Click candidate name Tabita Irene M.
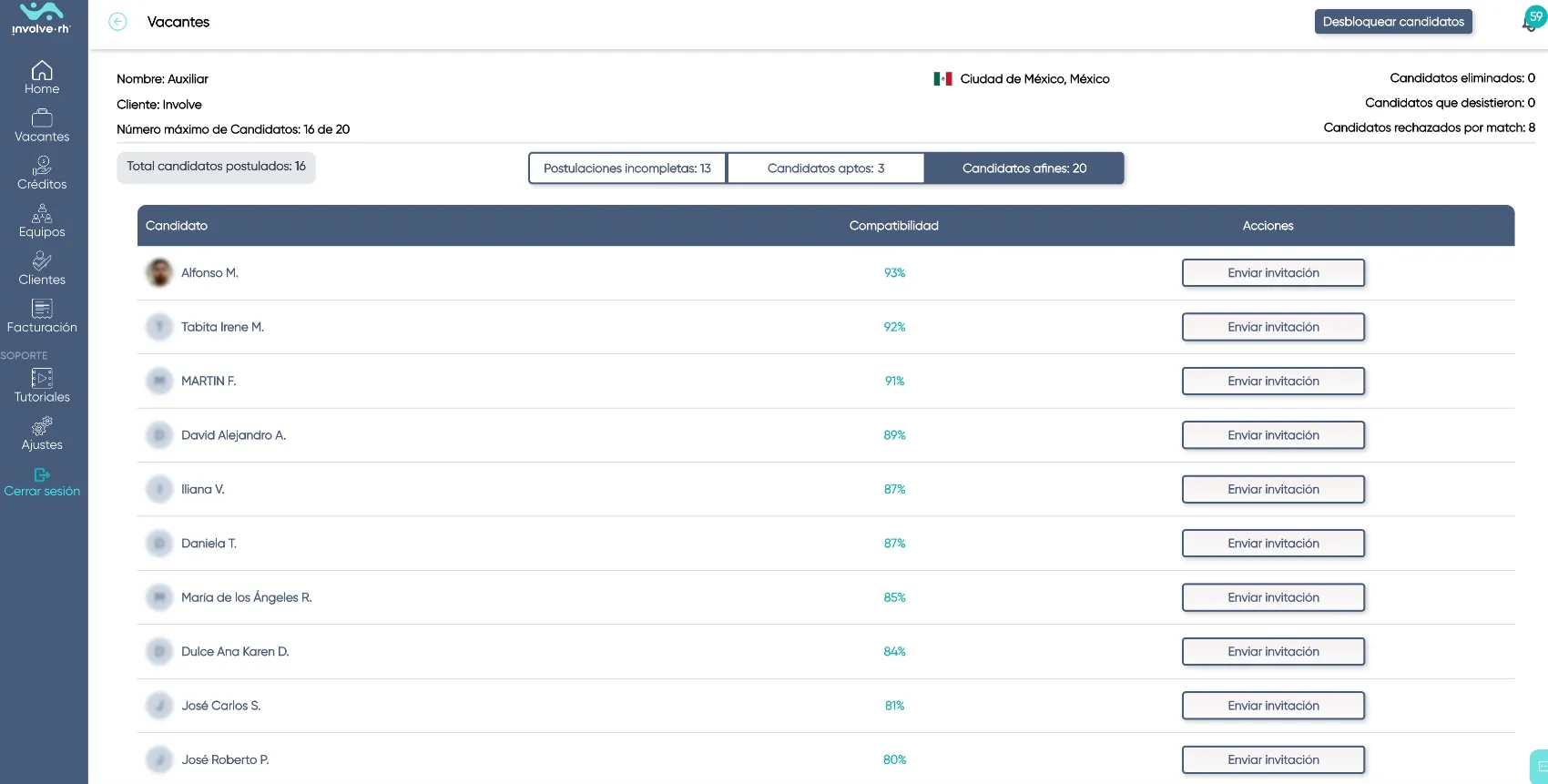Viewport: 1548px width, 784px height. pos(222,327)
